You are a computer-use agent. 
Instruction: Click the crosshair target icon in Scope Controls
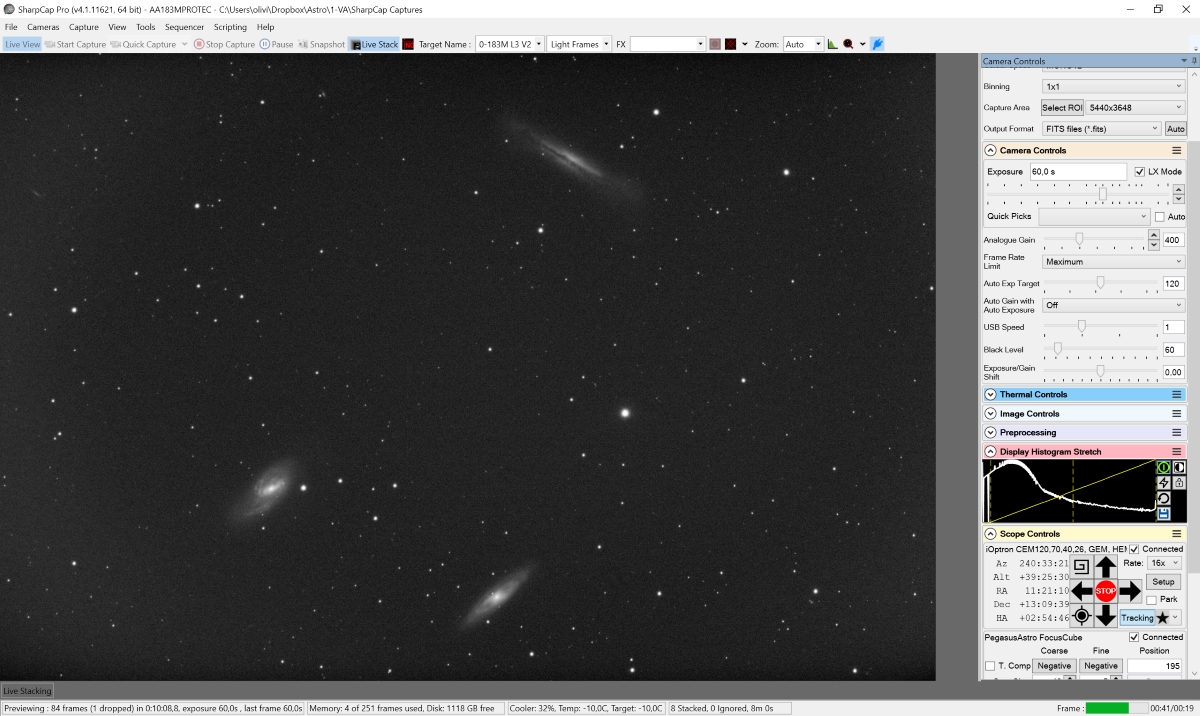click(x=1081, y=616)
